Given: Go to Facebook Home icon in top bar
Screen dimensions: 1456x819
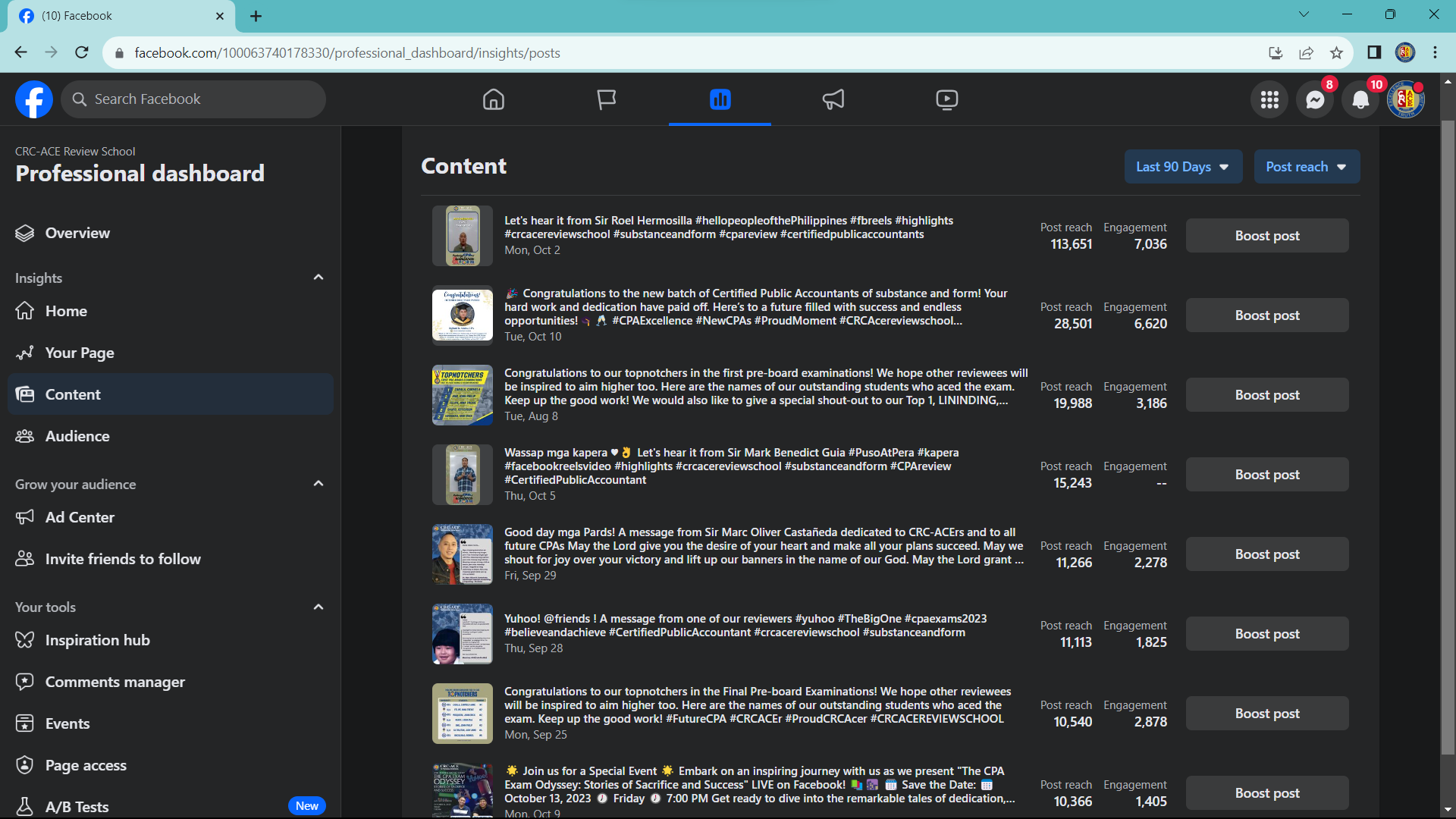Looking at the screenshot, I should click(x=494, y=99).
